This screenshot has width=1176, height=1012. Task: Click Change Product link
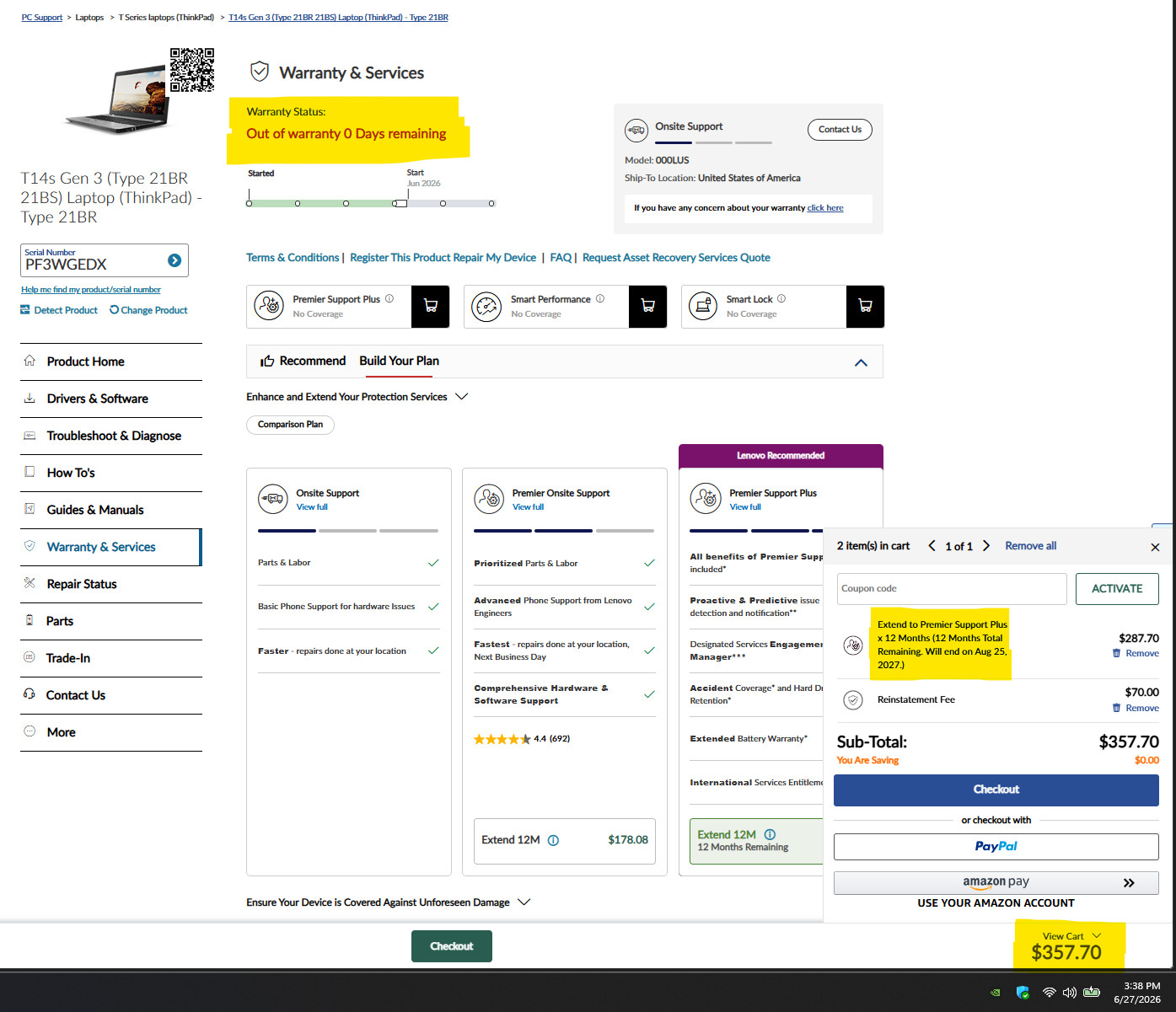[148, 310]
